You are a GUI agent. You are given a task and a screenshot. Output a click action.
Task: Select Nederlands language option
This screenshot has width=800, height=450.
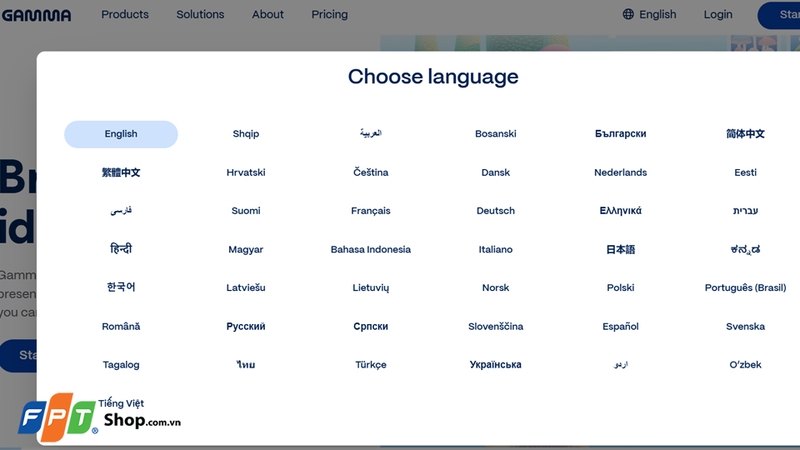coord(620,173)
